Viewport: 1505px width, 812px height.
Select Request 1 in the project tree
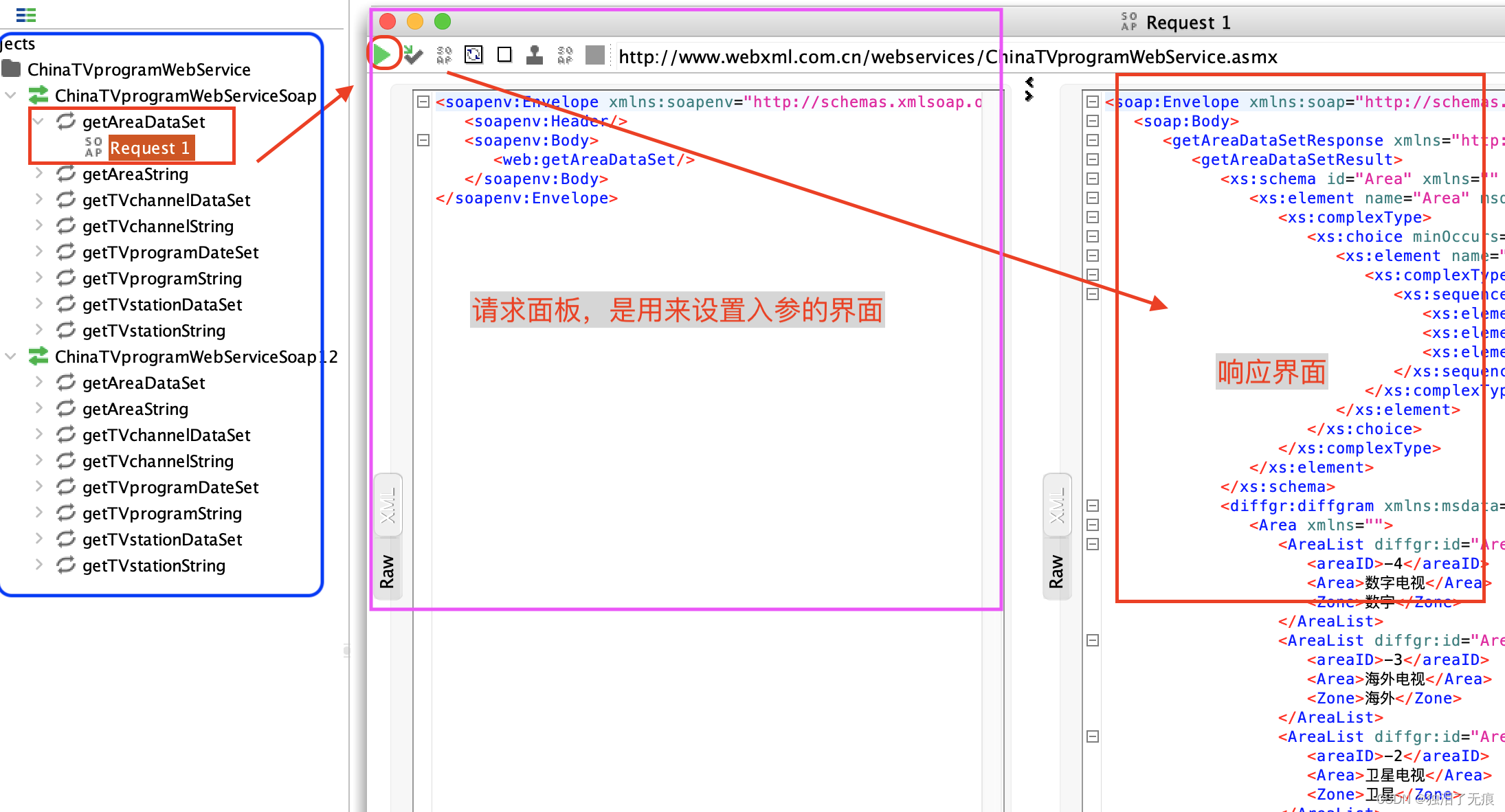pyautogui.click(x=150, y=148)
